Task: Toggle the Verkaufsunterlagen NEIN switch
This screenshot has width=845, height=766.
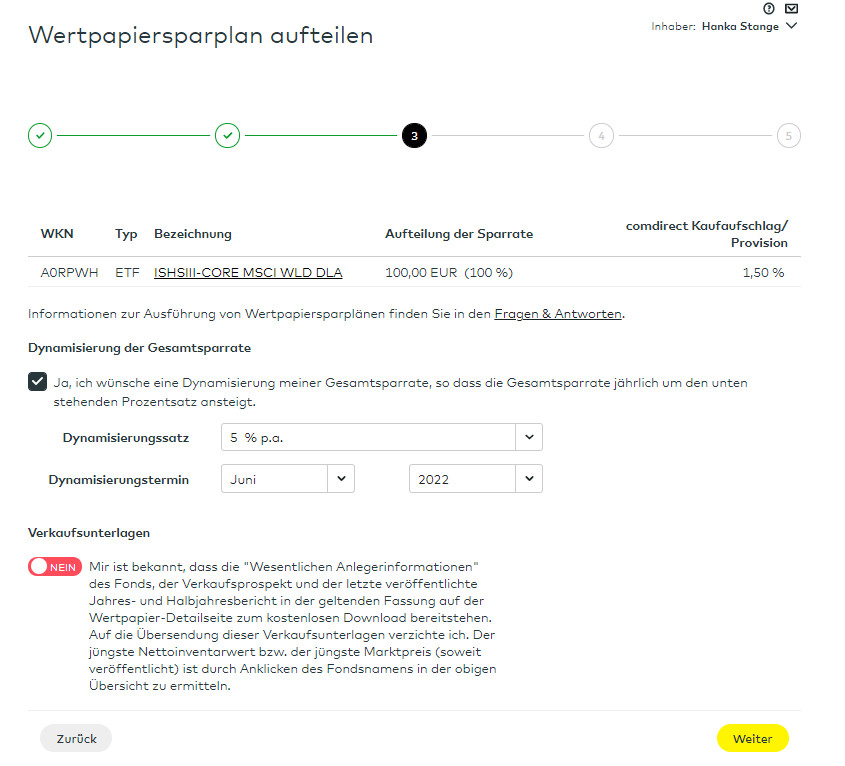Action: pos(55,567)
